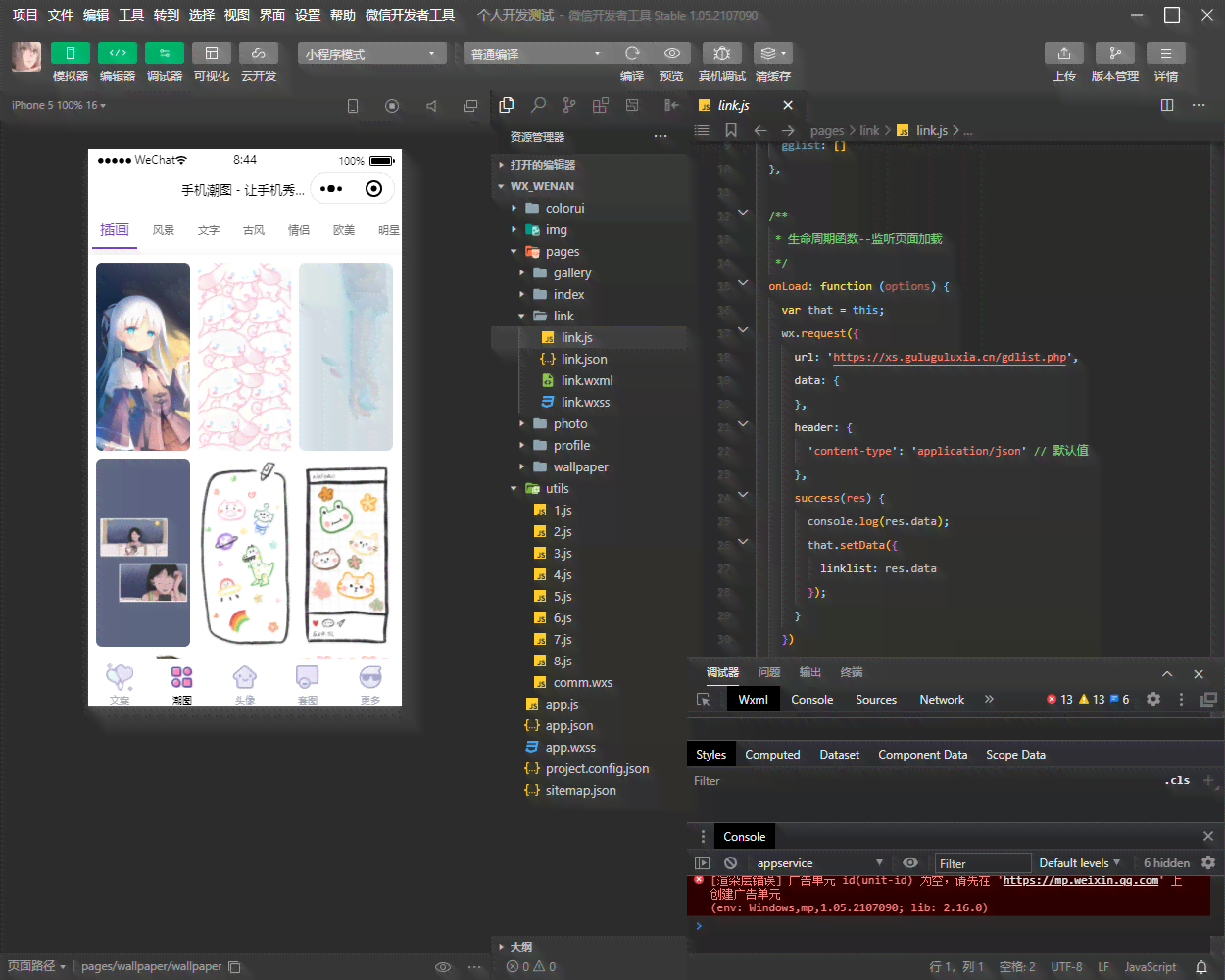Click the simulator record button icon
The image size is (1225, 980).
point(392,106)
